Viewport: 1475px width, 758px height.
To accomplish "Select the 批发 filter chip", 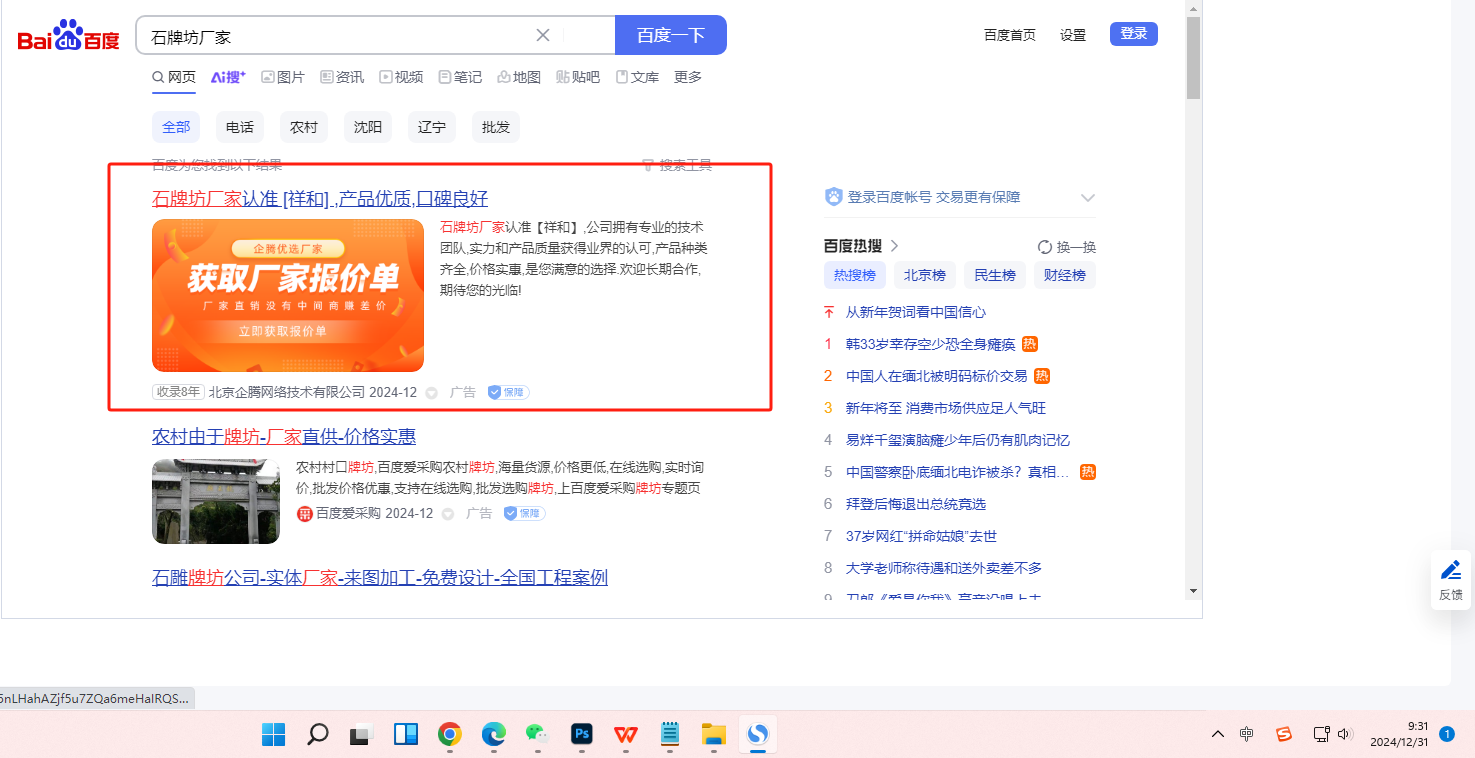I will [496, 127].
